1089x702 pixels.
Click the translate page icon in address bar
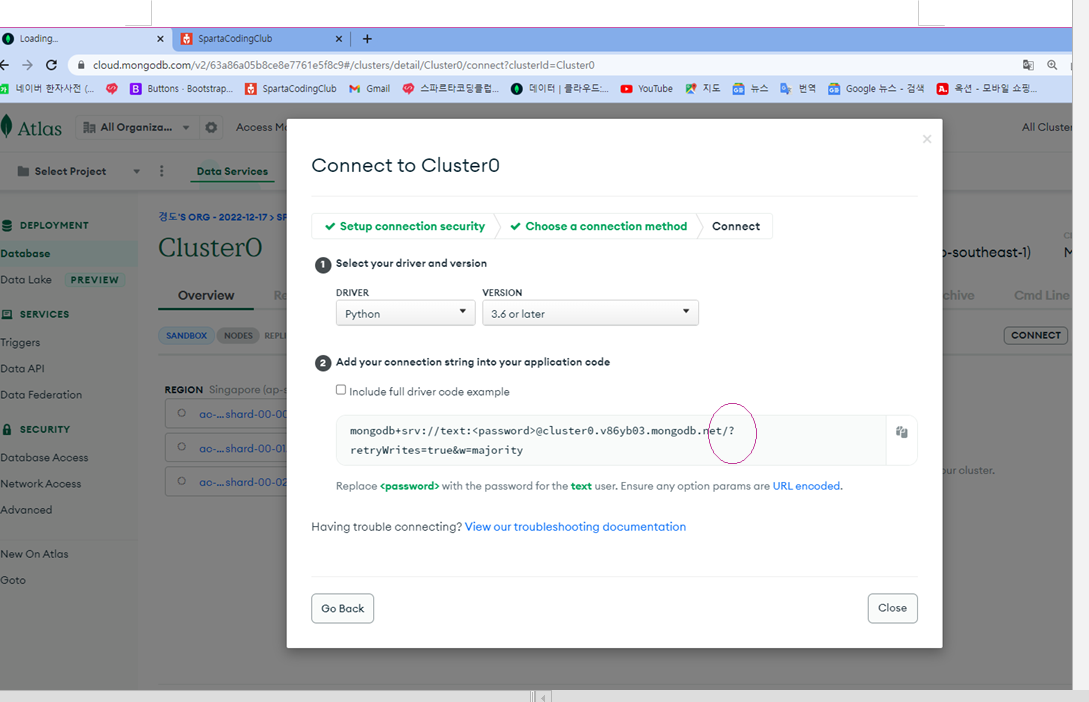point(1028,65)
